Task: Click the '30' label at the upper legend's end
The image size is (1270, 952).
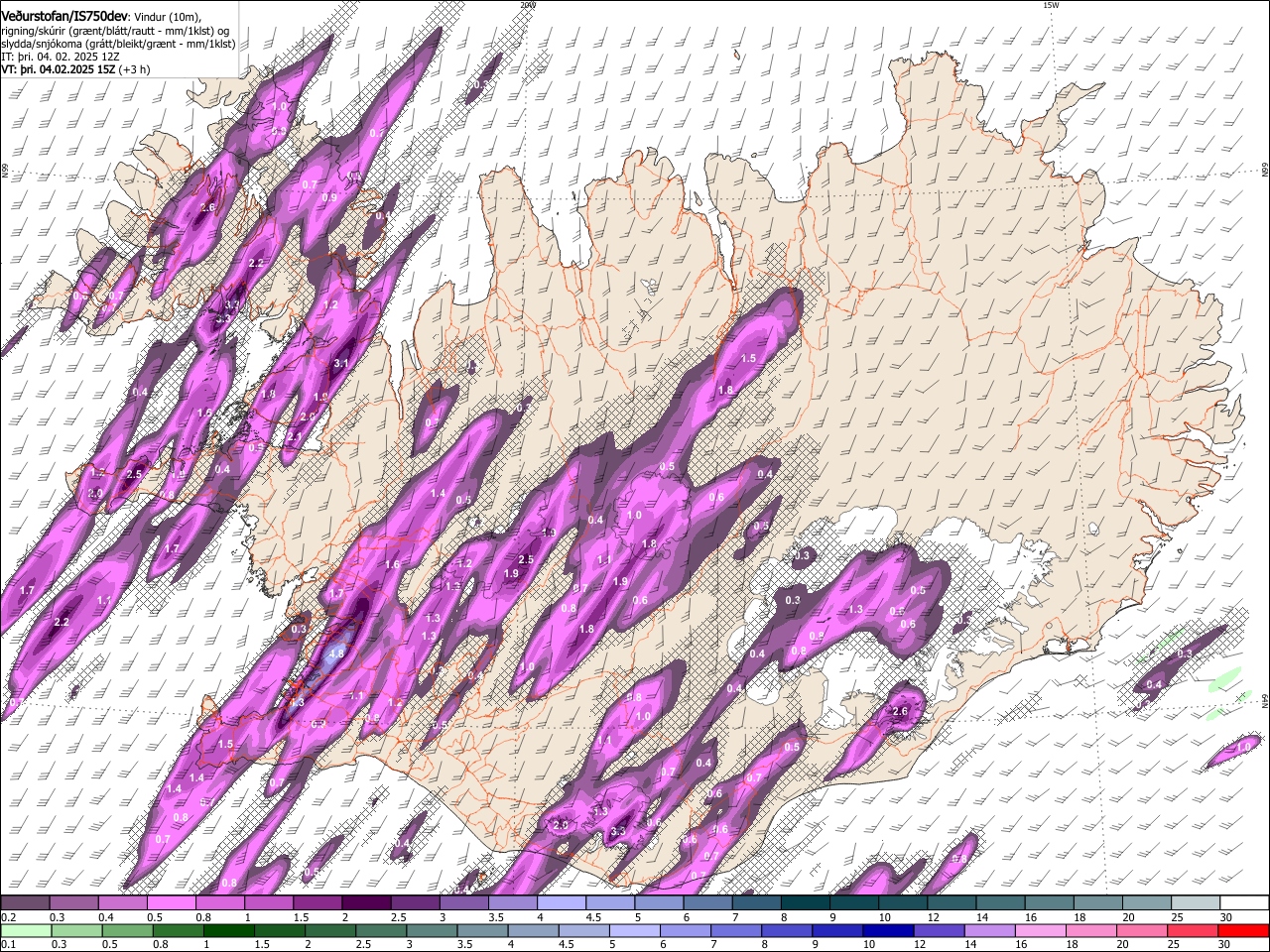Action: 1225,917
